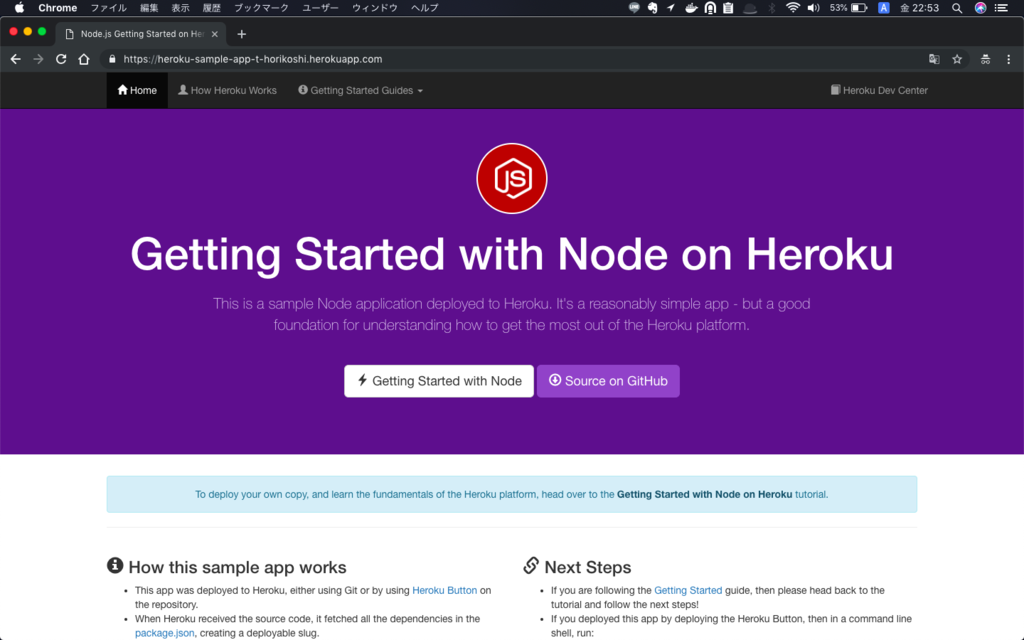The height and width of the screenshot is (640, 1024).
Task: Follow Getting Started with Node on Heroku tutorial link
Action: coord(705,494)
